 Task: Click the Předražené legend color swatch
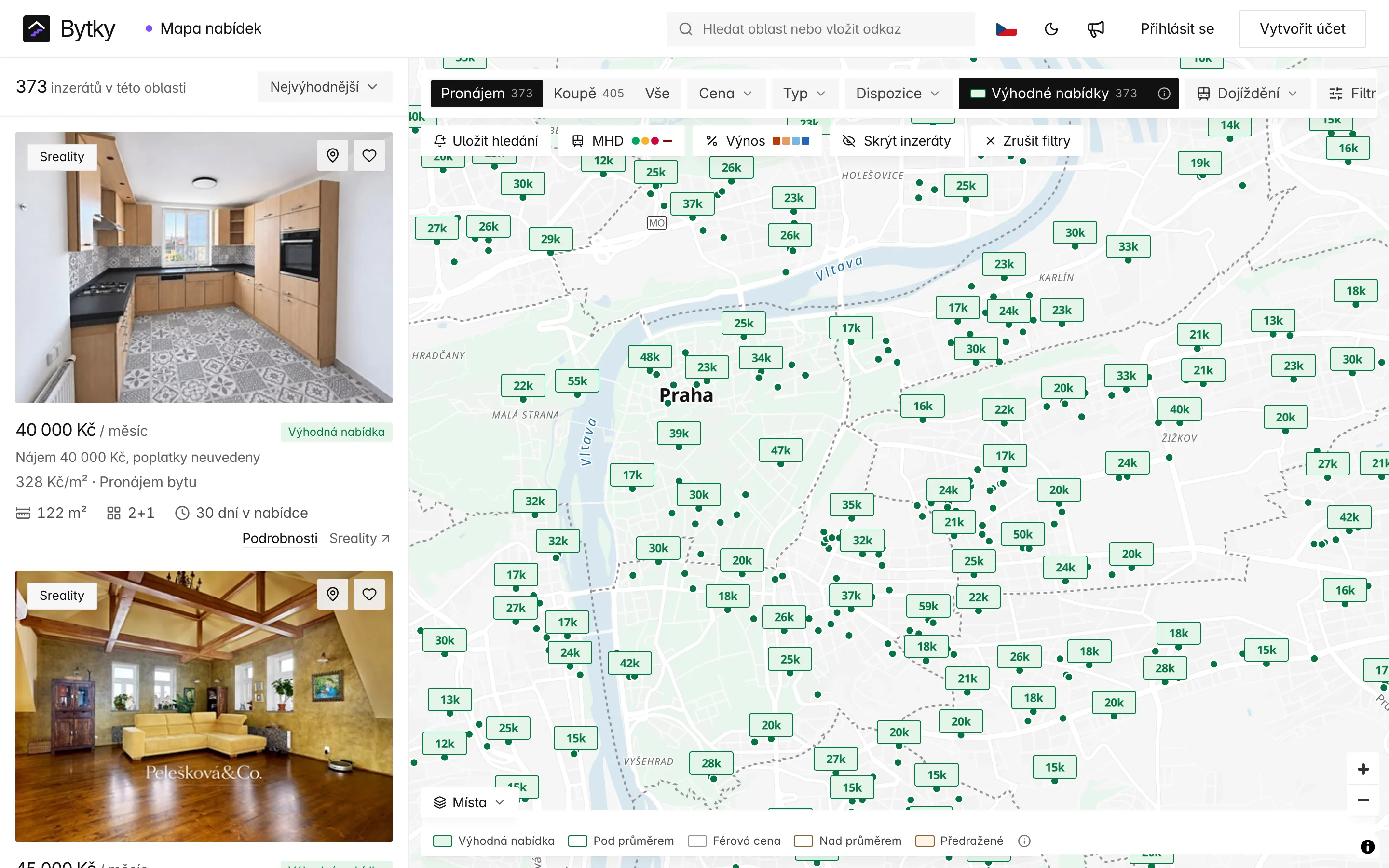[x=925, y=841]
